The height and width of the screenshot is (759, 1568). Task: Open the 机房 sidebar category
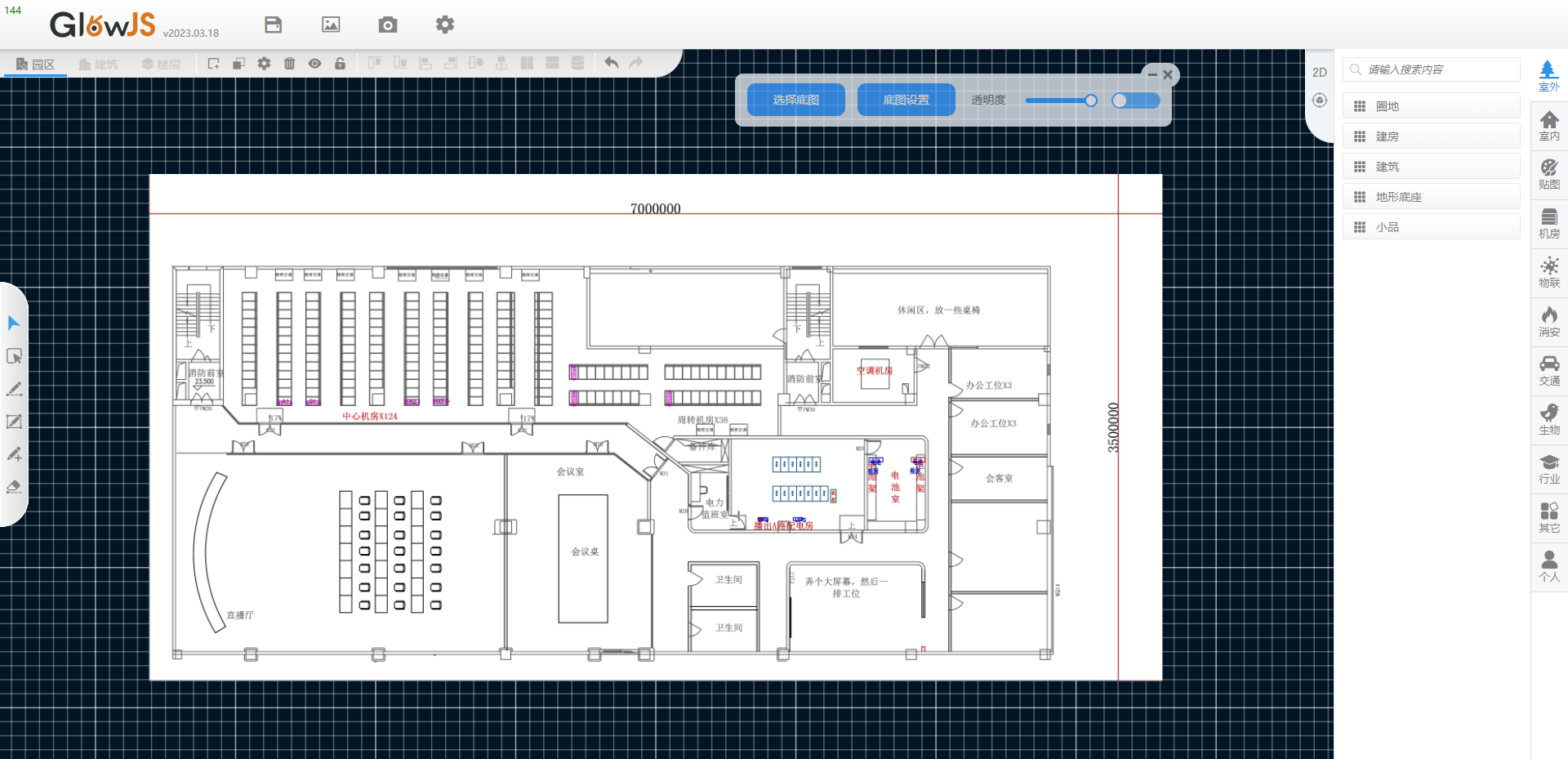[1549, 224]
